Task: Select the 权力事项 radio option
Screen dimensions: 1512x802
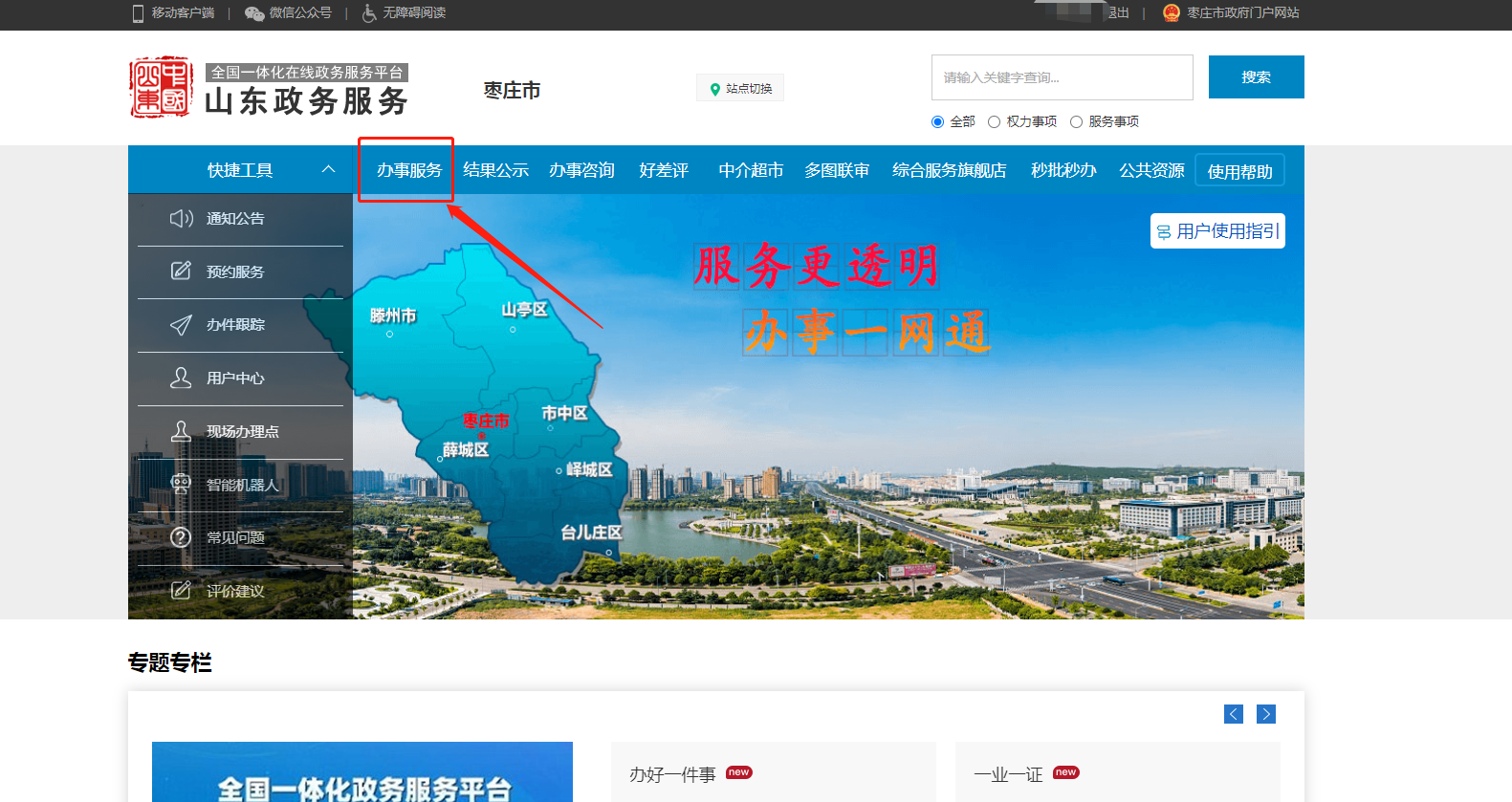Action: coord(995,122)
